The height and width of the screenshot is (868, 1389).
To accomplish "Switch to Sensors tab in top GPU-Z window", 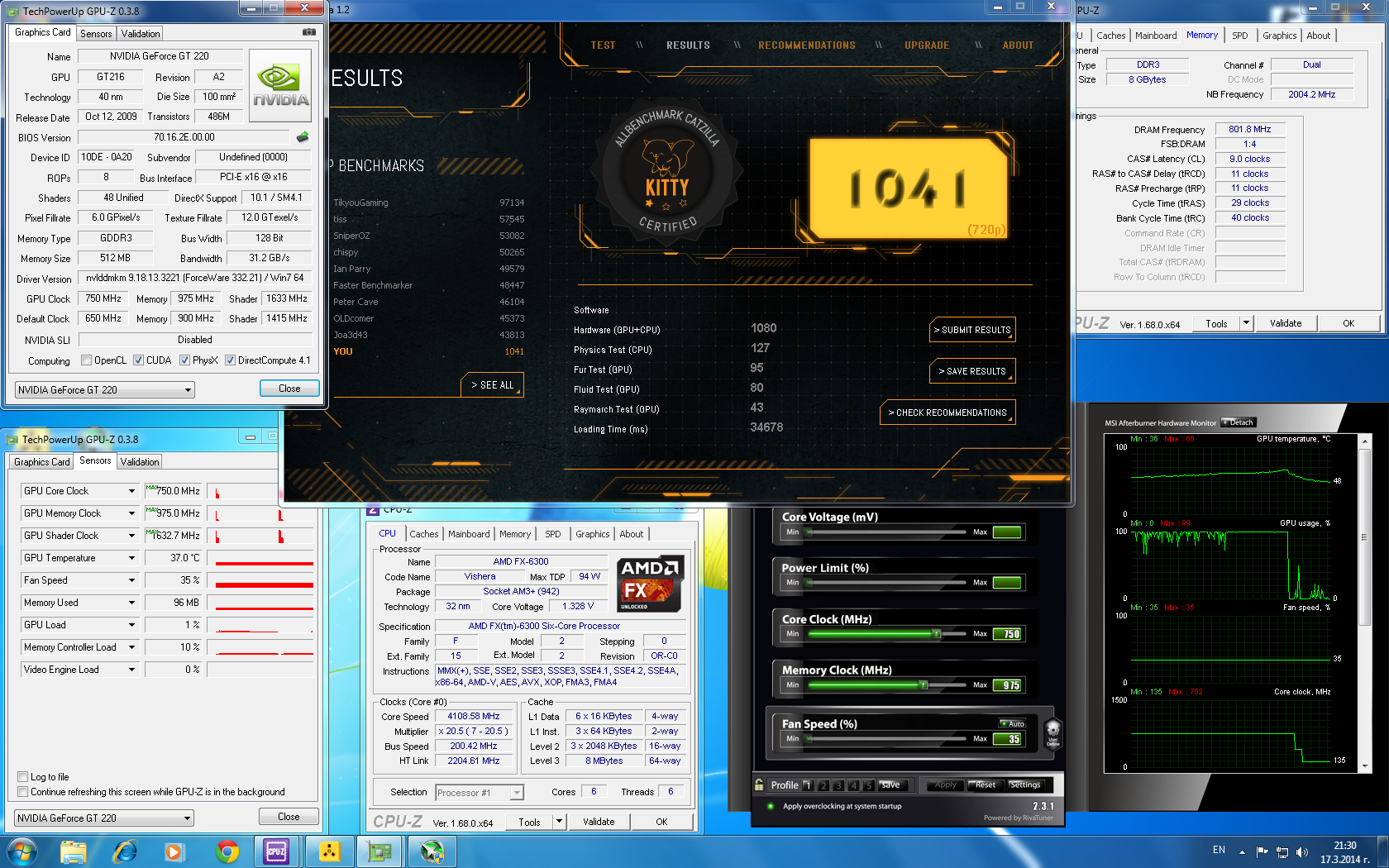I will click(96, 34).
